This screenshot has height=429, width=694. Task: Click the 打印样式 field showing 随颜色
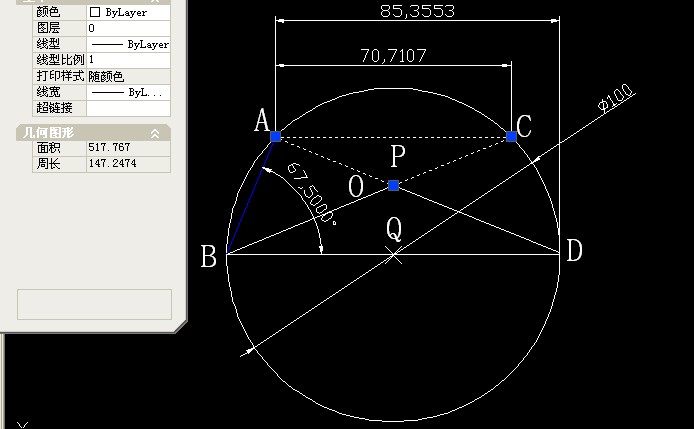[x=128, y=76]
